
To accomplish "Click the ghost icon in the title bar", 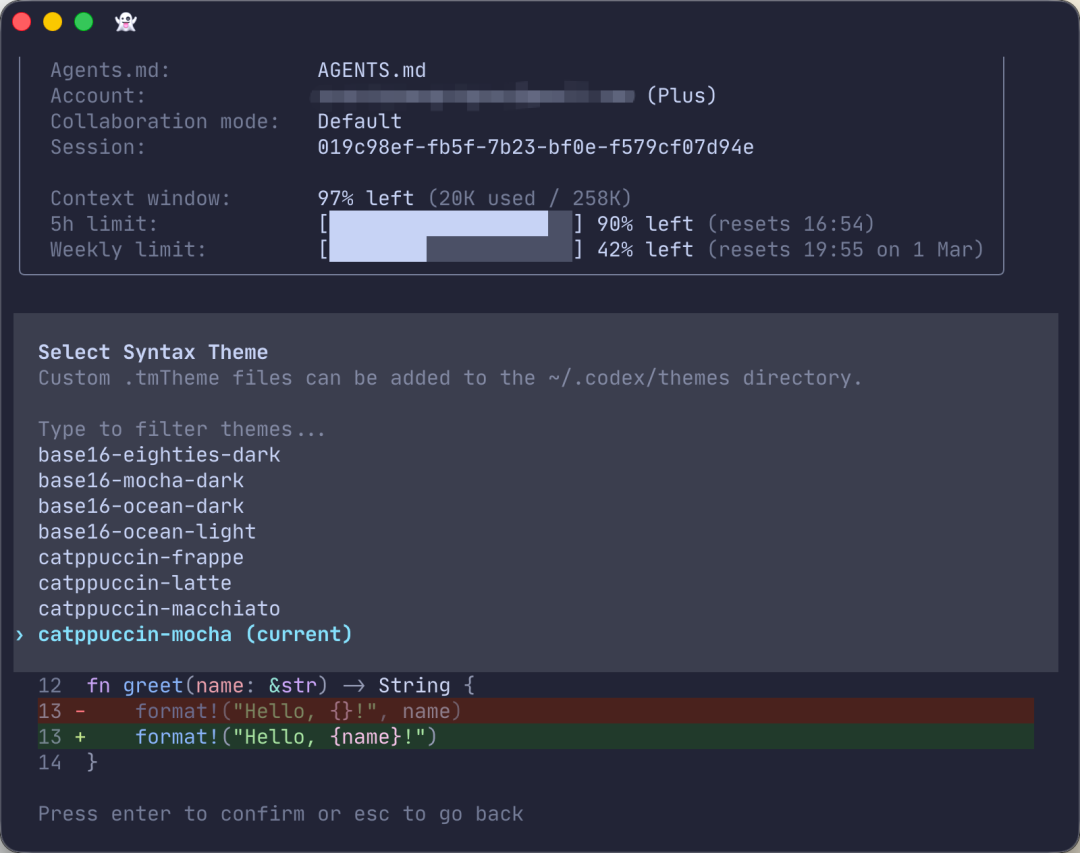I will (124, 21).
